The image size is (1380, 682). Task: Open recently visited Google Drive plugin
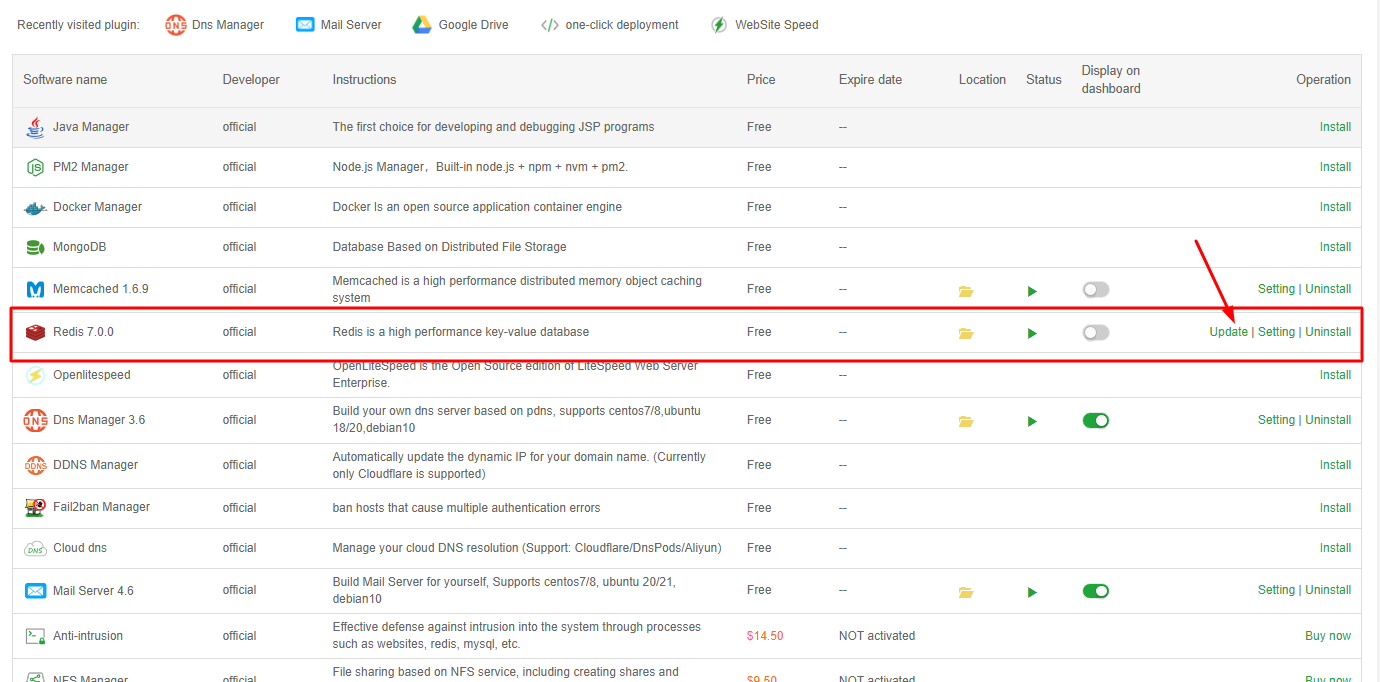tap(460, 25)
